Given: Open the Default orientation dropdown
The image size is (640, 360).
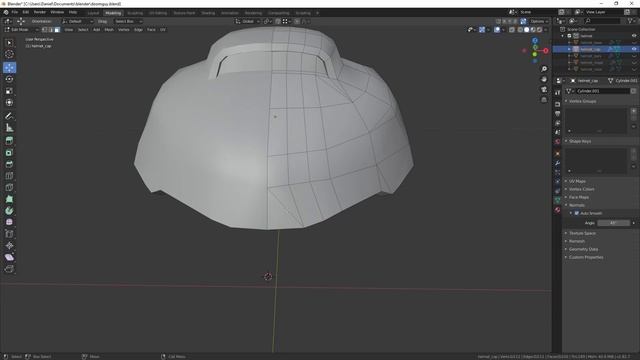Looking at the screenshot, I should point(77,21).
